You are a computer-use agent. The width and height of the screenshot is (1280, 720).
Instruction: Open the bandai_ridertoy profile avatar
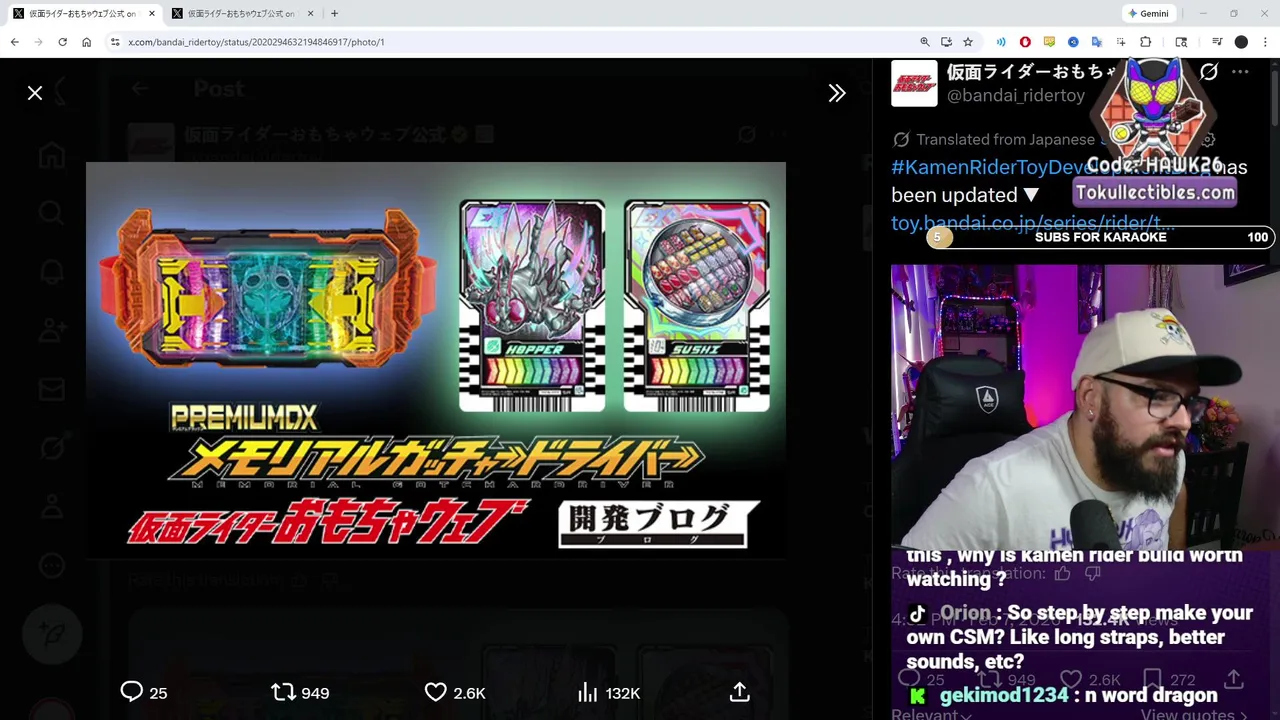914,83
